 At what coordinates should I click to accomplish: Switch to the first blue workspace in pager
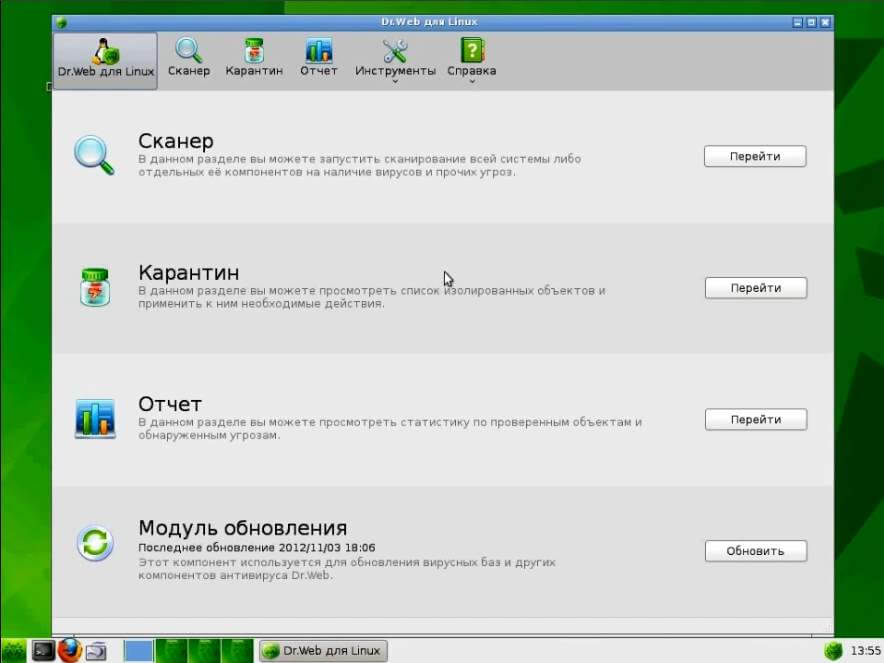click(x=138, y=651)
